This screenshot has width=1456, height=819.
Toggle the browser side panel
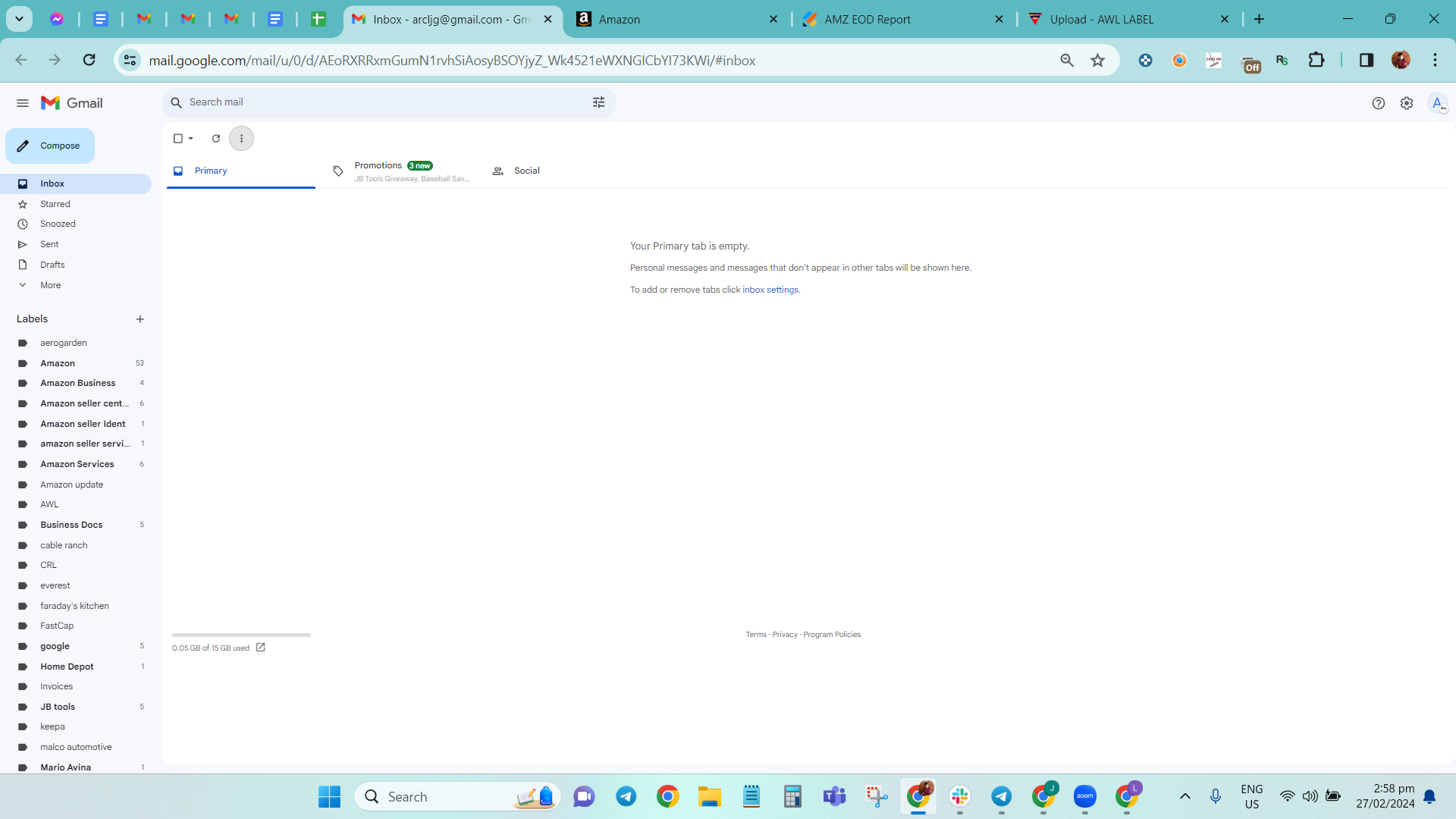pos(1366,60)
